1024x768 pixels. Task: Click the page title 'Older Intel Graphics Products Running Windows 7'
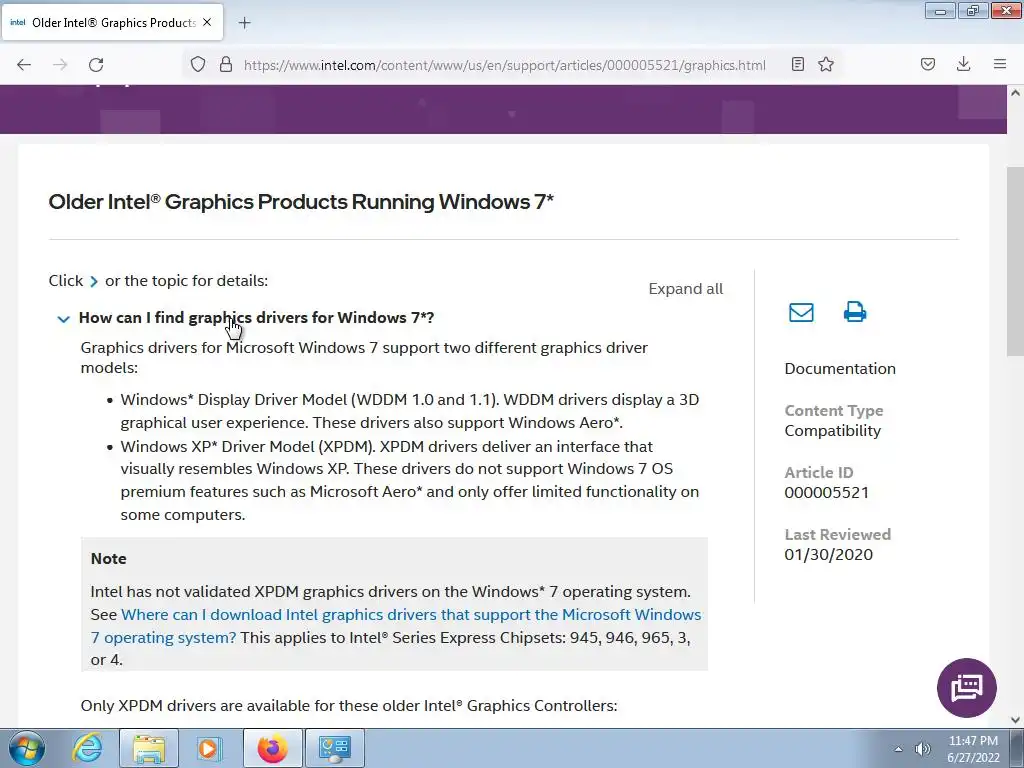(301, 202)
